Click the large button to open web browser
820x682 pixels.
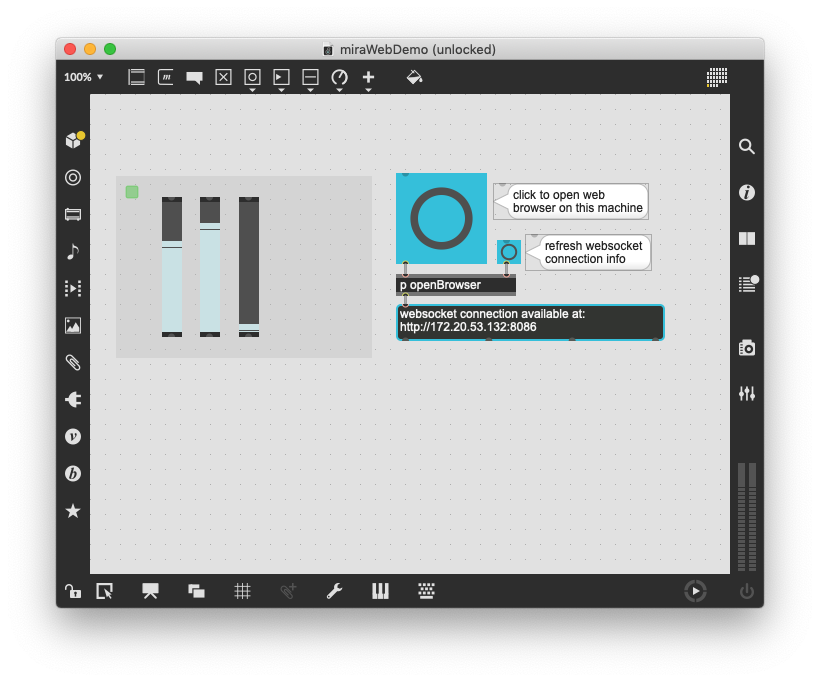click(441, 218)
